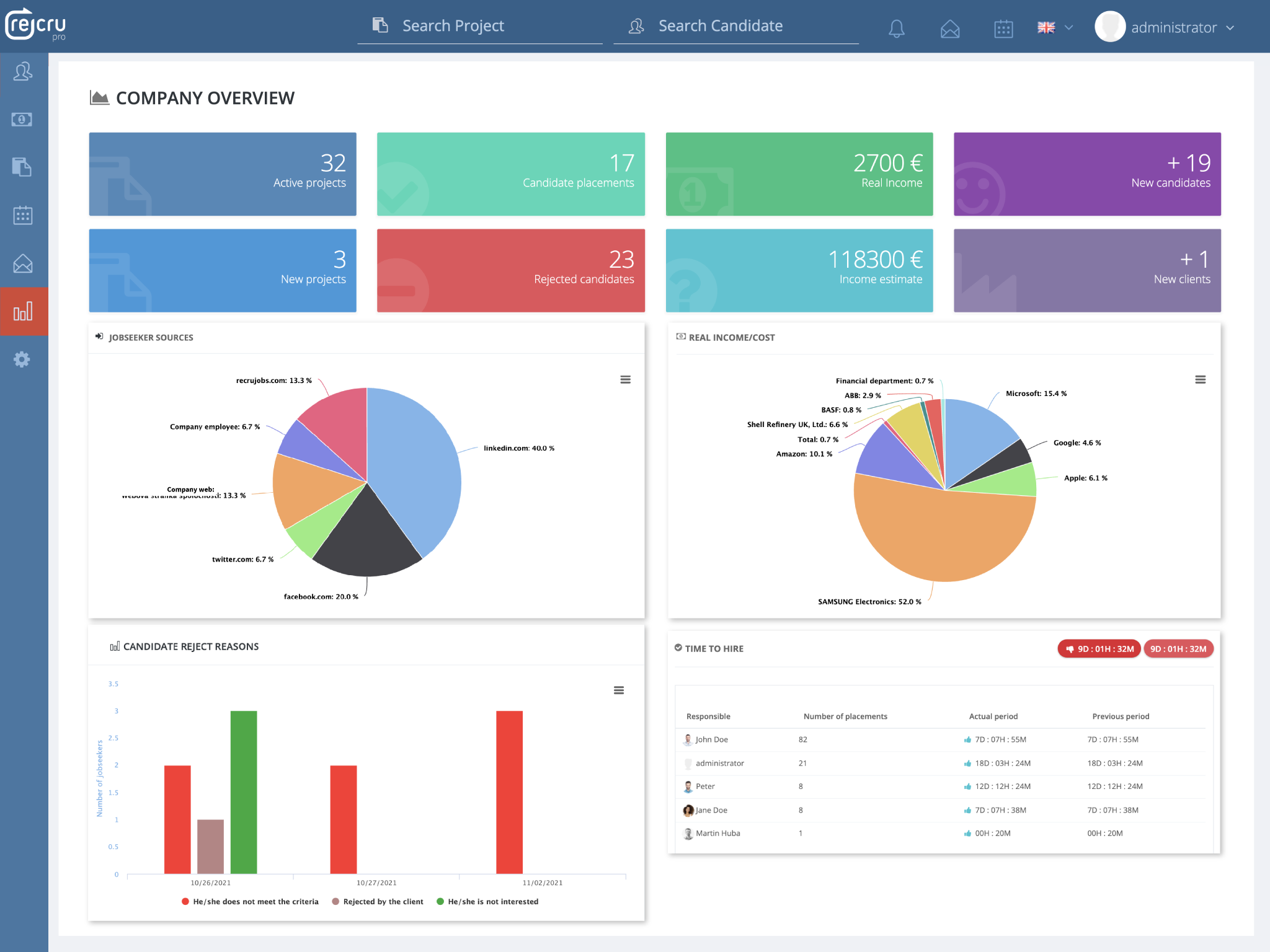
Task: Open Jobseeker Sources chart hamburger menu
Action: click(x=625, y=379)
